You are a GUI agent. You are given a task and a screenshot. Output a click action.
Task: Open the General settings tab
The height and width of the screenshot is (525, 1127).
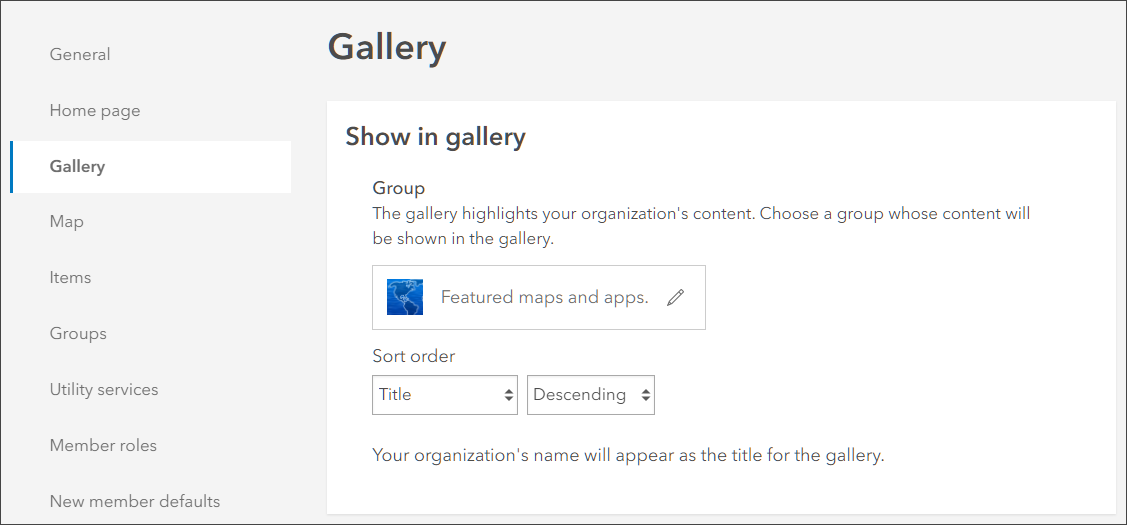[x=80, y=54]
